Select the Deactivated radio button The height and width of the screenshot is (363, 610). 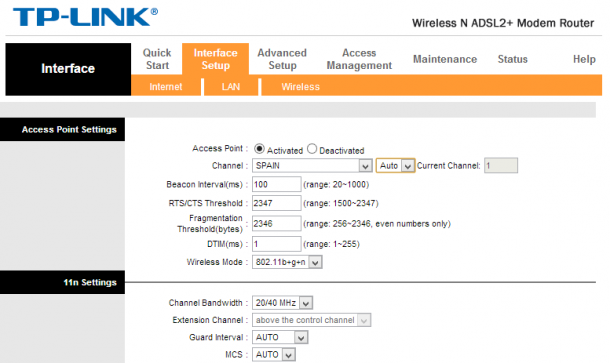click(x=312, y=149)
